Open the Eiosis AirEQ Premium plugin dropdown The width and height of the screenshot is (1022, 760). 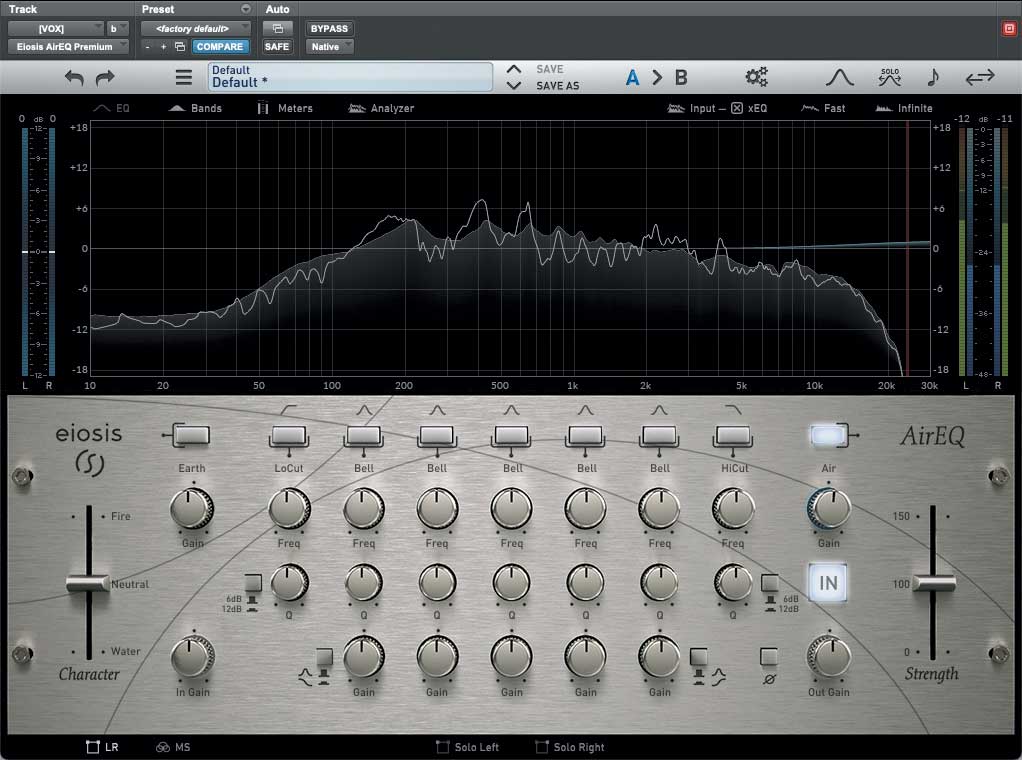[x=68, y=47]
